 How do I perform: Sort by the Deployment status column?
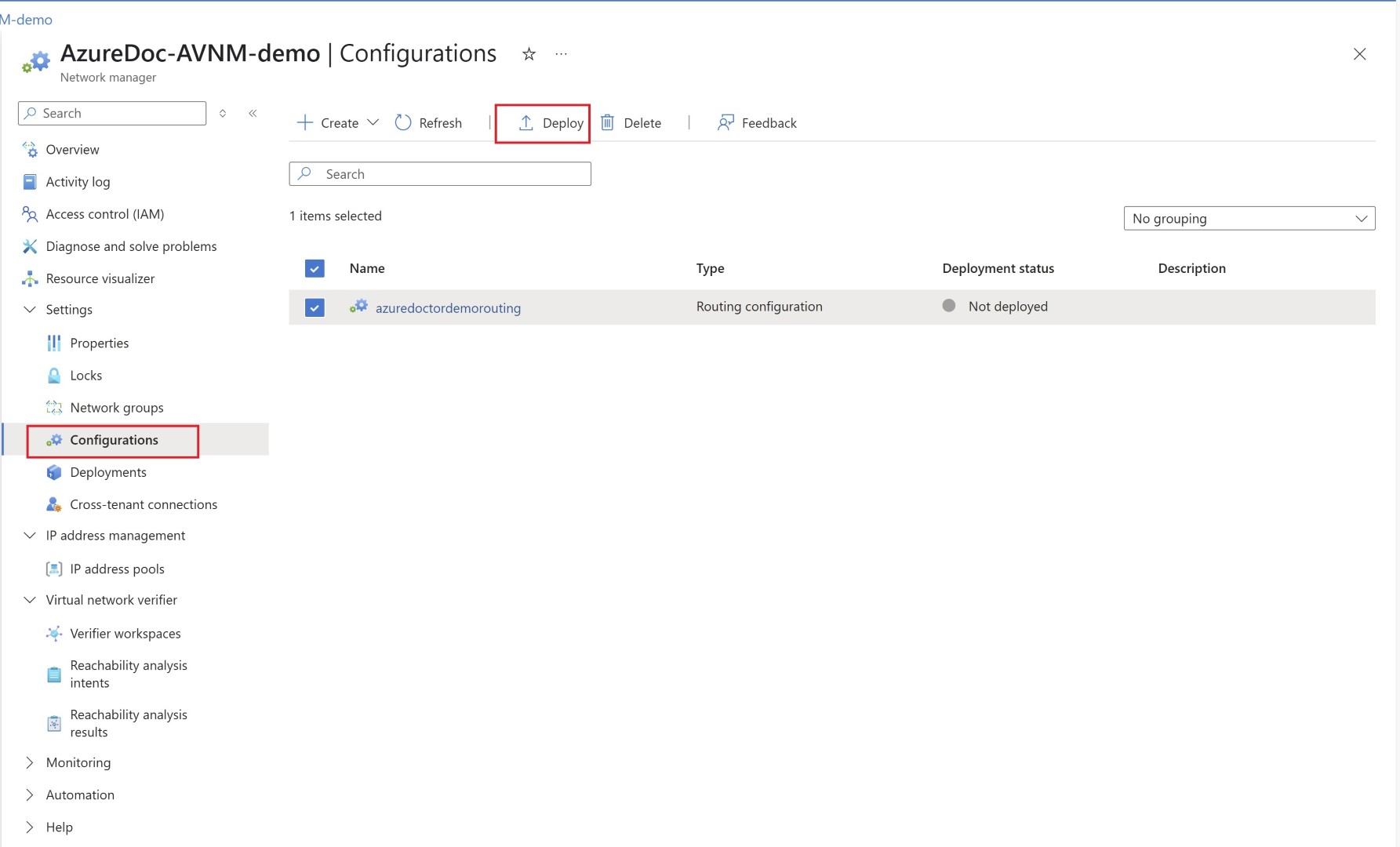[x=998, y=268]
